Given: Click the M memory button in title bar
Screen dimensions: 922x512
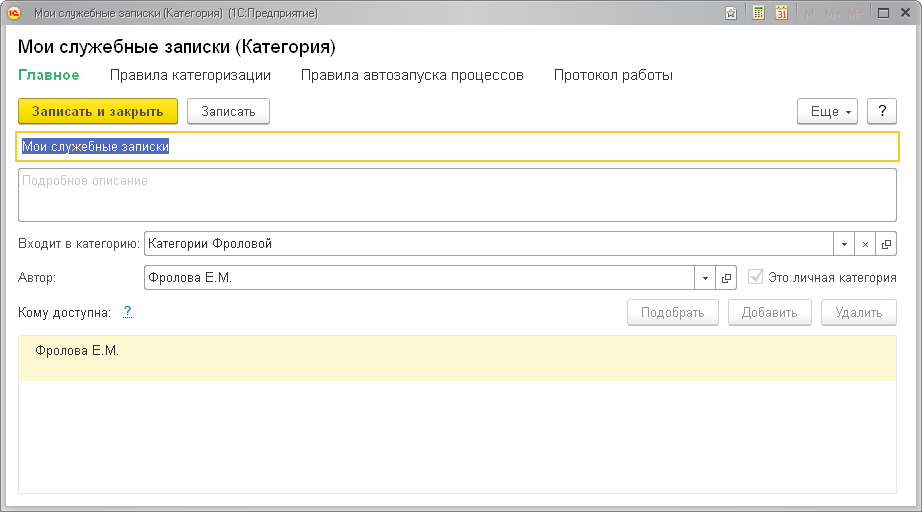Looking at the screenshot, I should (x=810, y=13).
